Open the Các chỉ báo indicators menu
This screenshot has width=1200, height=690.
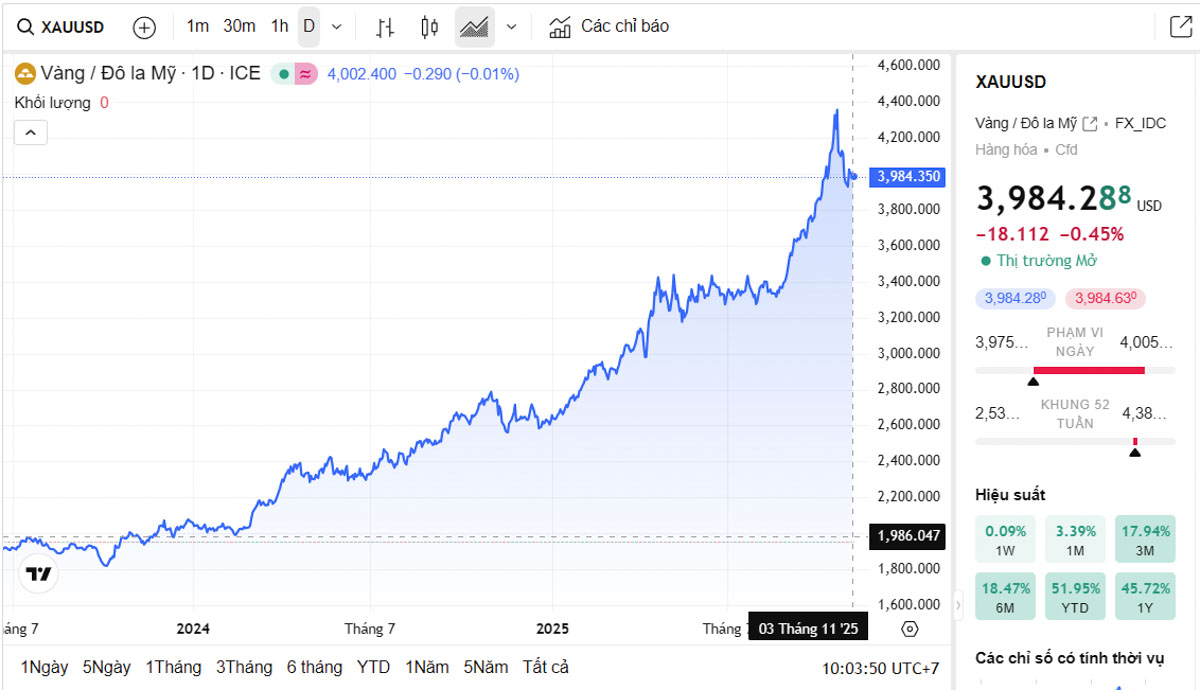click(609, 27)
